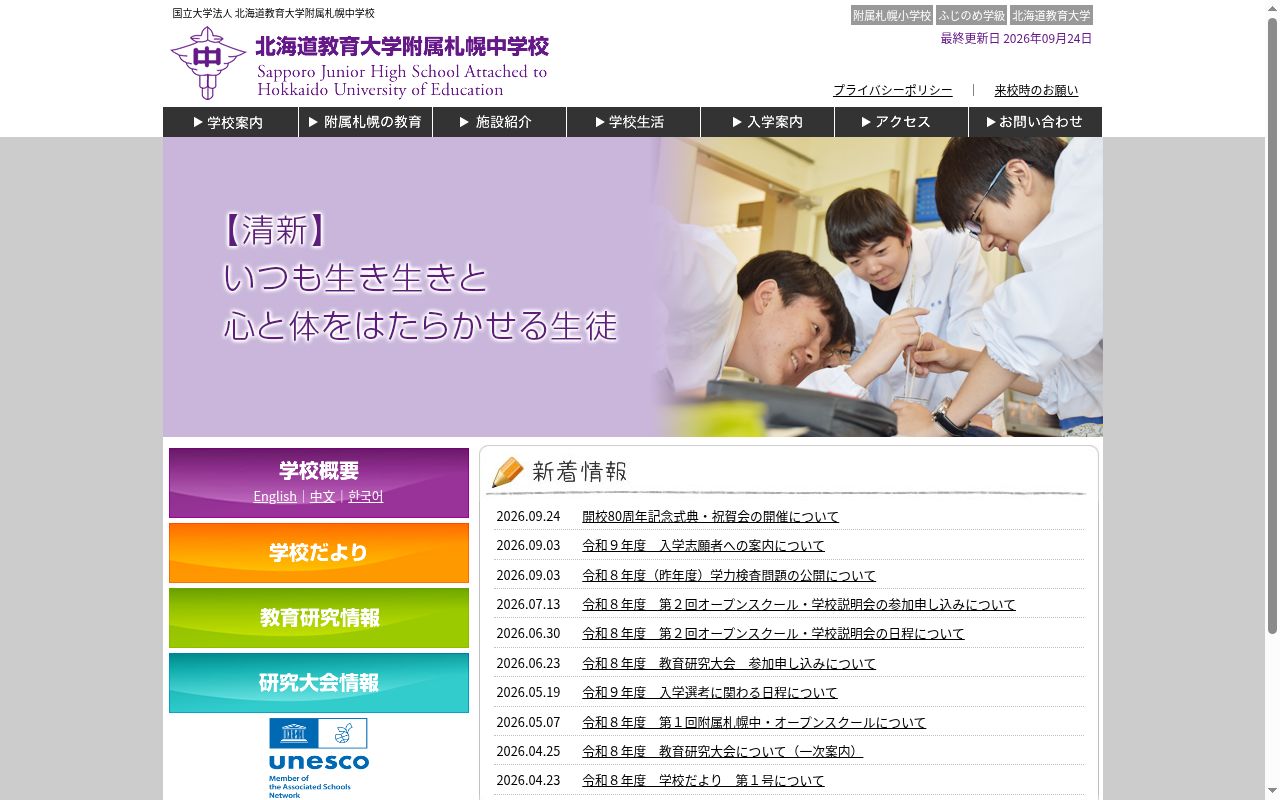This screenshot has height=800, width=1280.
Task: Click the school crest logo in the header
Action: pos(208,62)
